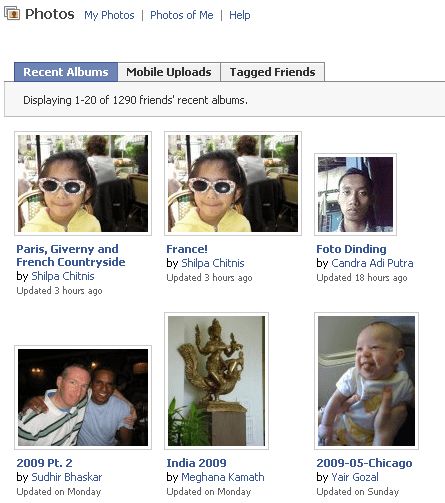Open the 2009-05-Chicago baby thumbnail
This screenshot has height=503, width=445.
366,381
